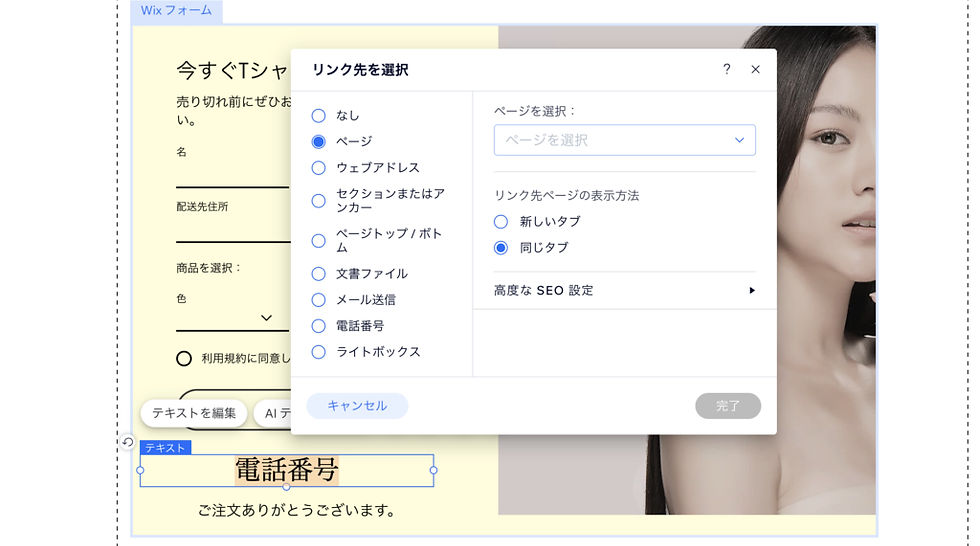Select the なし radio option
Image resolution: width=980 pixels, height=546 pixels.
pyautogui.click(x=319, y=116)
